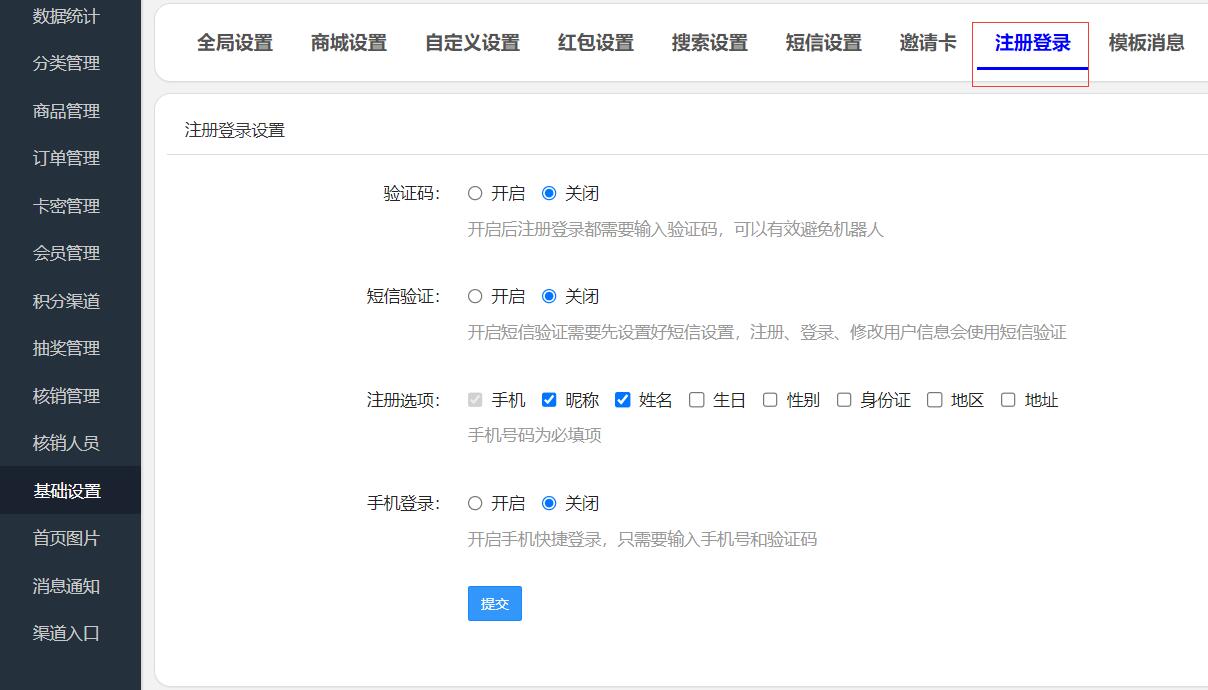Go to the 红包设置 tab

596,43
